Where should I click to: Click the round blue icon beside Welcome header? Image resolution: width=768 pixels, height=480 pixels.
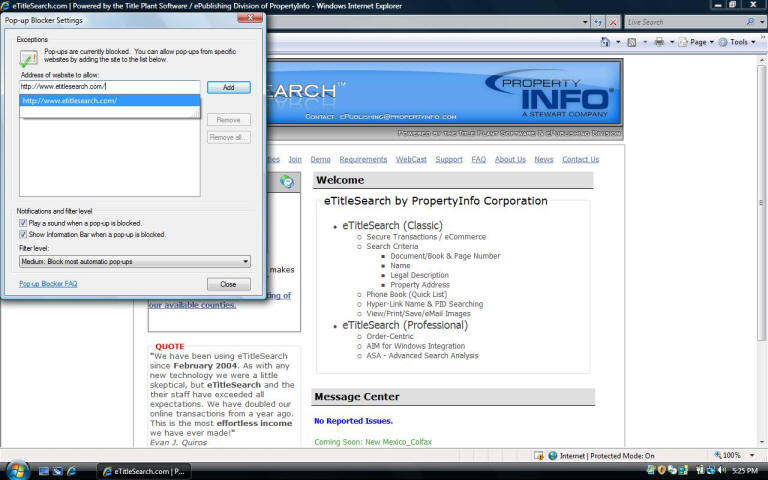(x=287, y=182)
